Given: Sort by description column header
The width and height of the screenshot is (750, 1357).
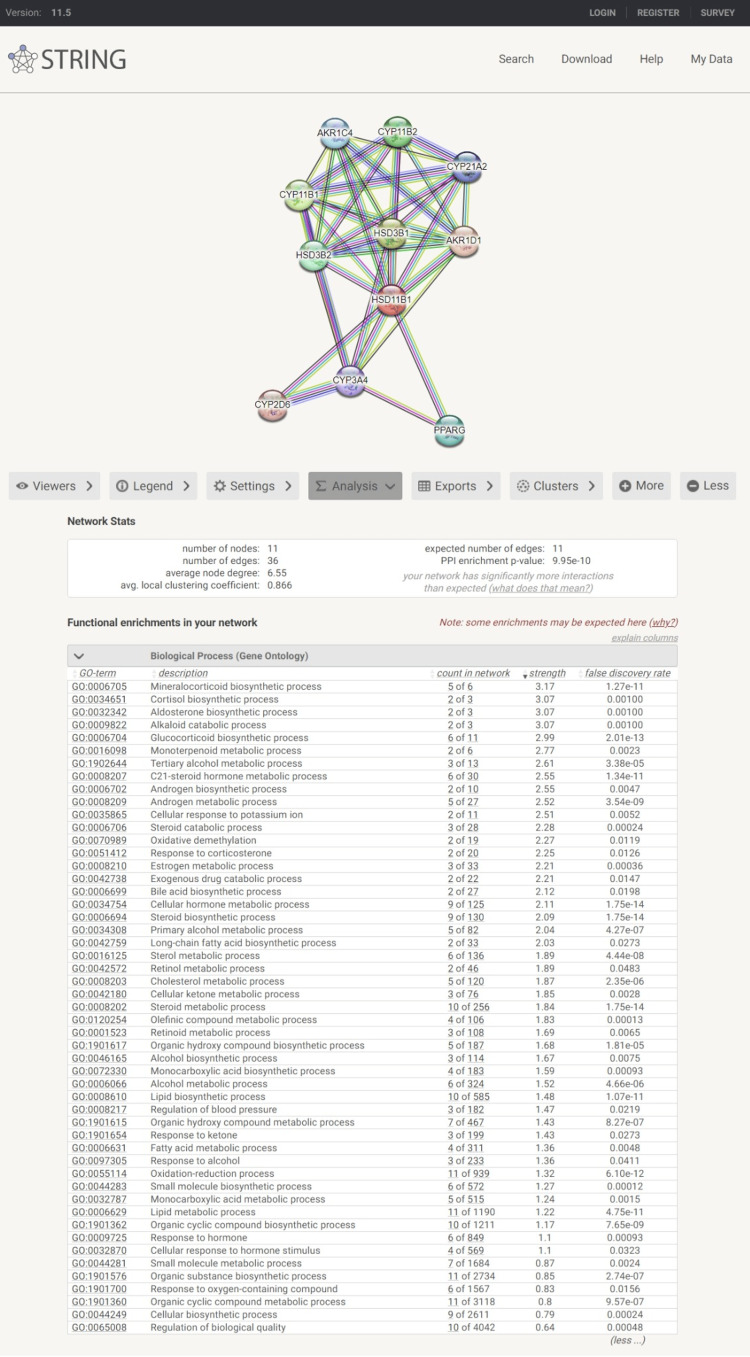Looking at the screenshot, I should (183, 673).
